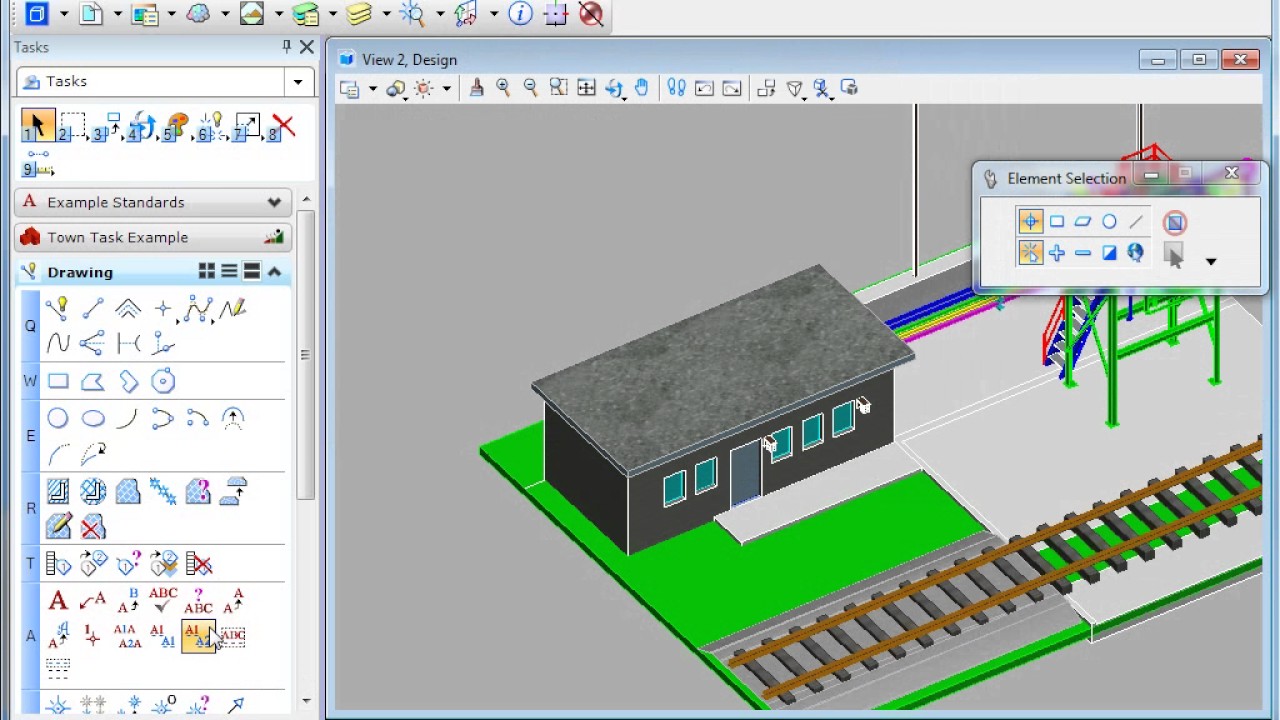Click the Example Standards header
Image resolution: width=1280 pixels, height=720 pixels.
tap(153, 202)
